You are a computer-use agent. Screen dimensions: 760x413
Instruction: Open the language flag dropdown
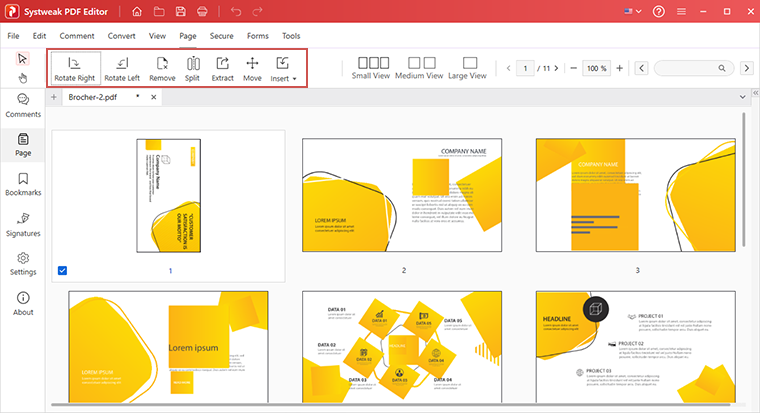(633, 12)
